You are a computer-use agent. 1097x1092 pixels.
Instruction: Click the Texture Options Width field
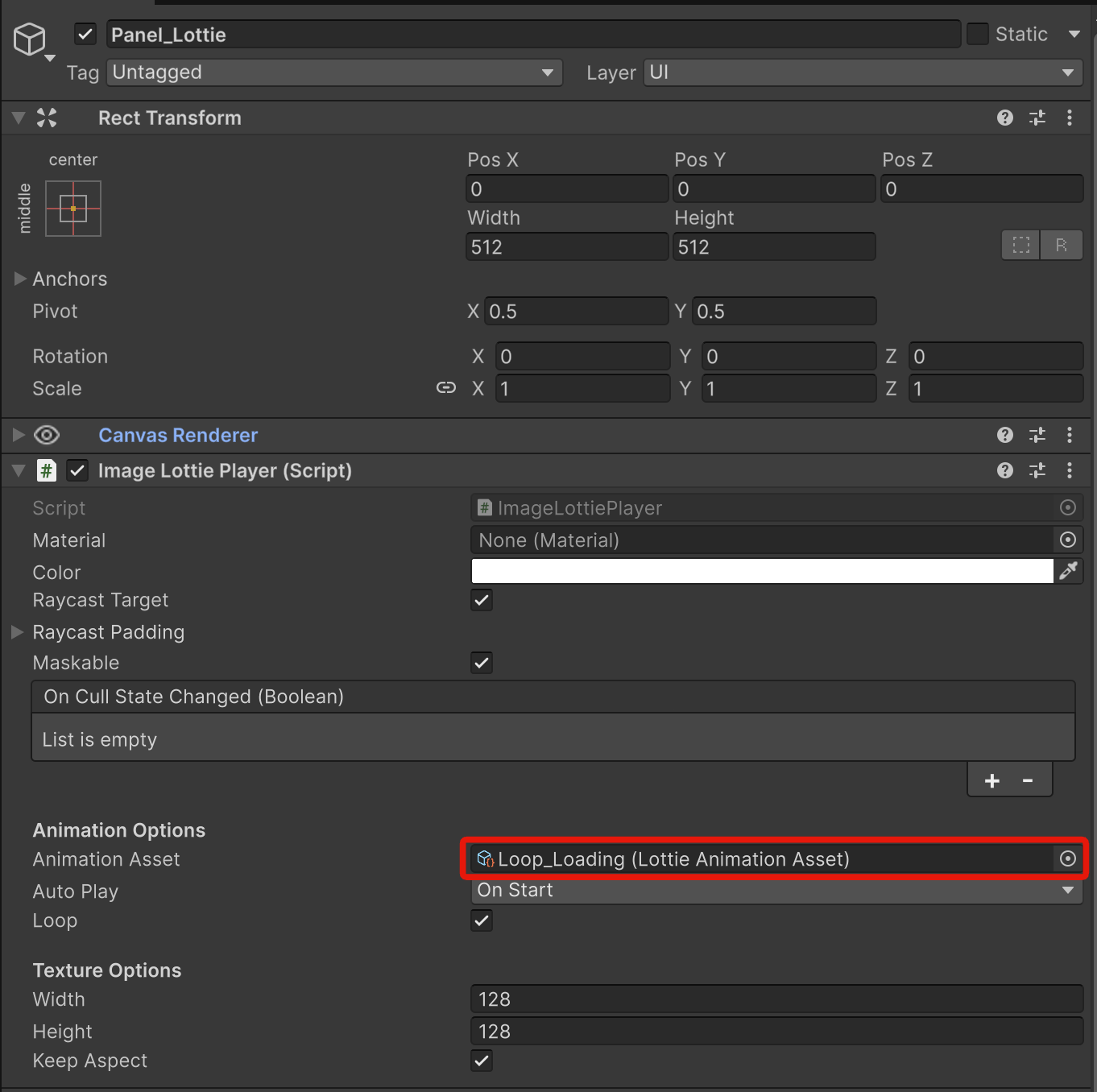coord(776,999)
